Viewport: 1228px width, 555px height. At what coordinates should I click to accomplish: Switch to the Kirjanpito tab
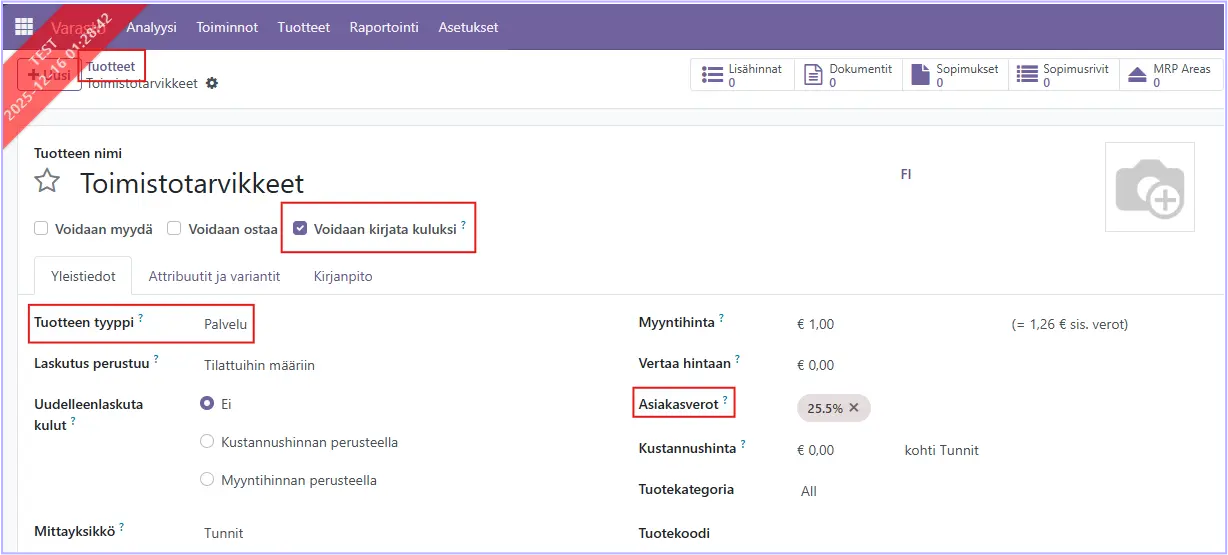pos(343,276)
